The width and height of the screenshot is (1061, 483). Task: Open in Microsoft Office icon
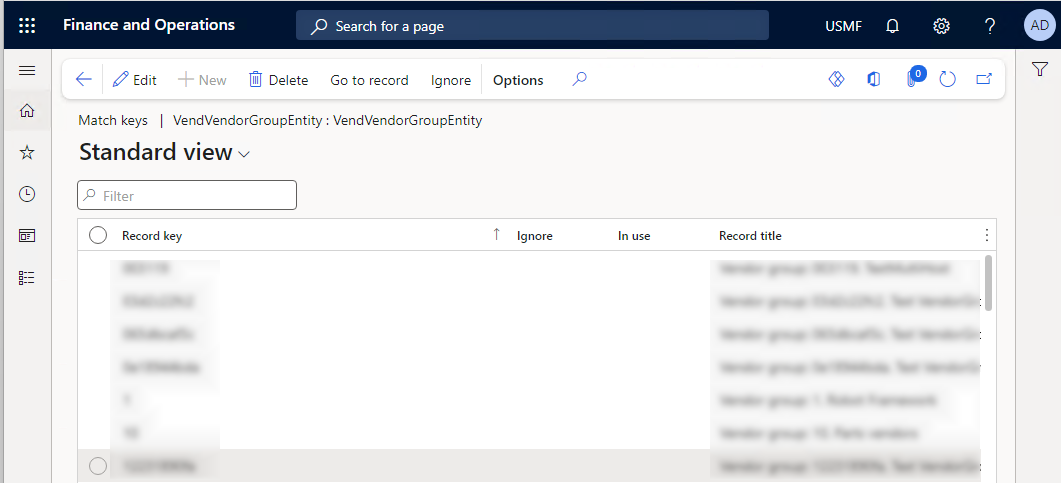874,79
